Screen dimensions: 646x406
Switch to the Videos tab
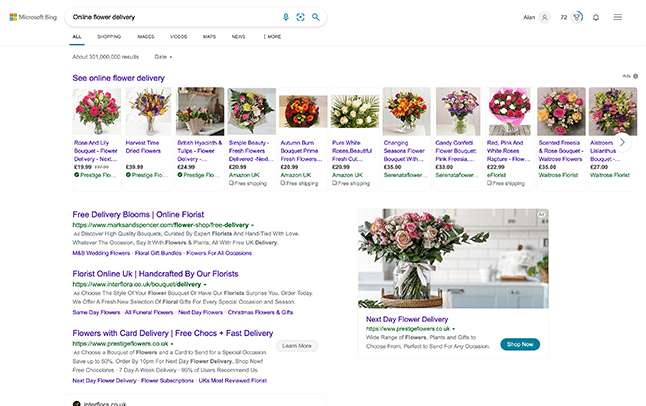[x=178, y=37]
